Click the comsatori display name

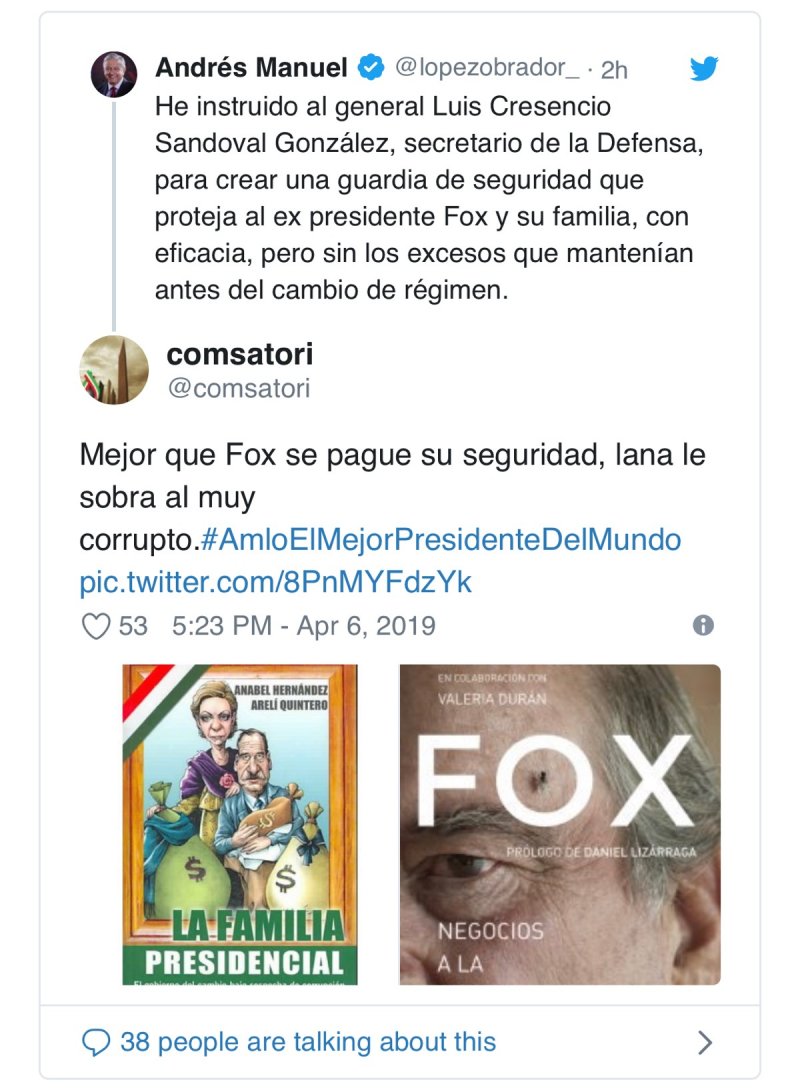(x=240, y=353)
